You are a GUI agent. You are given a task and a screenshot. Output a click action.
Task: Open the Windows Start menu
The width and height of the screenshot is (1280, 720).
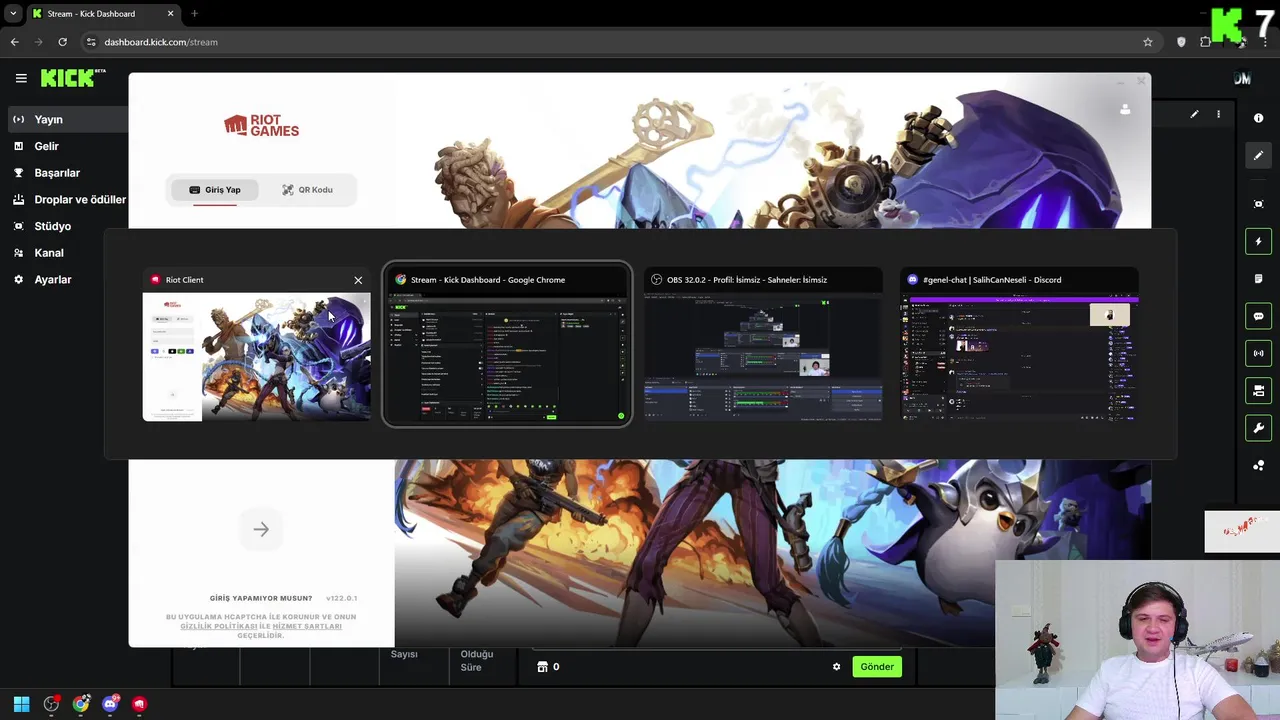pos(22,704)
